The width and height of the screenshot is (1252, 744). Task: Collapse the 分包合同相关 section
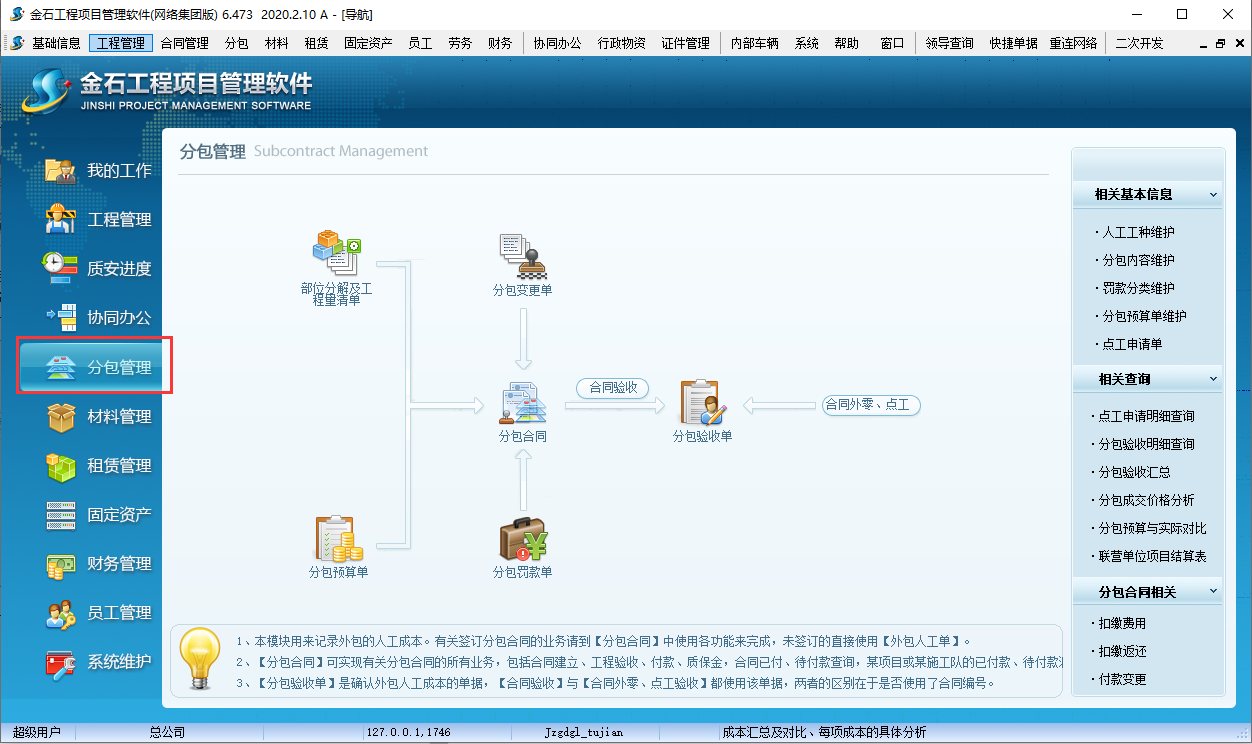coord(1213,591)
